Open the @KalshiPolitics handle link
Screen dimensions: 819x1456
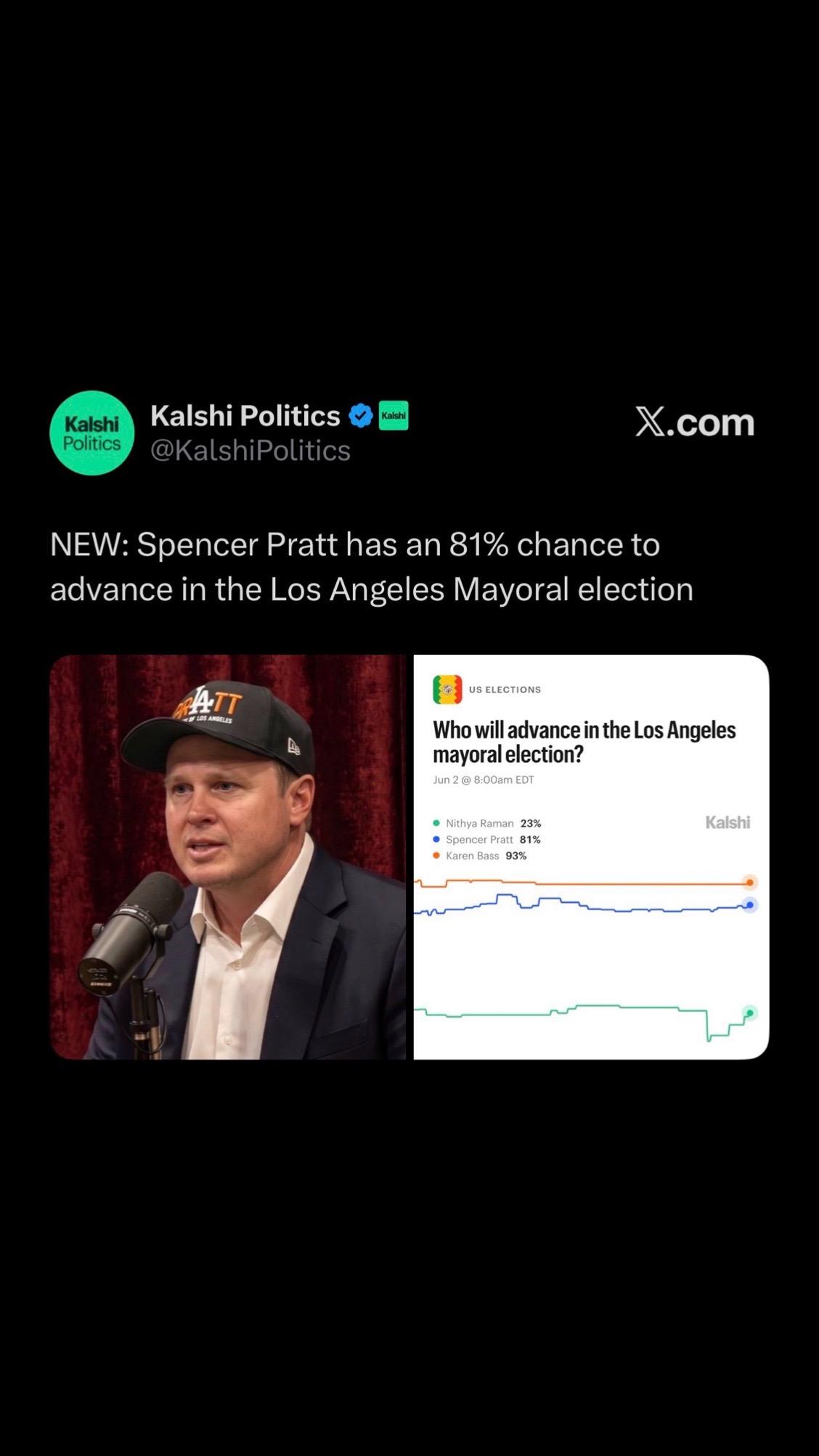tap(250, 451)
